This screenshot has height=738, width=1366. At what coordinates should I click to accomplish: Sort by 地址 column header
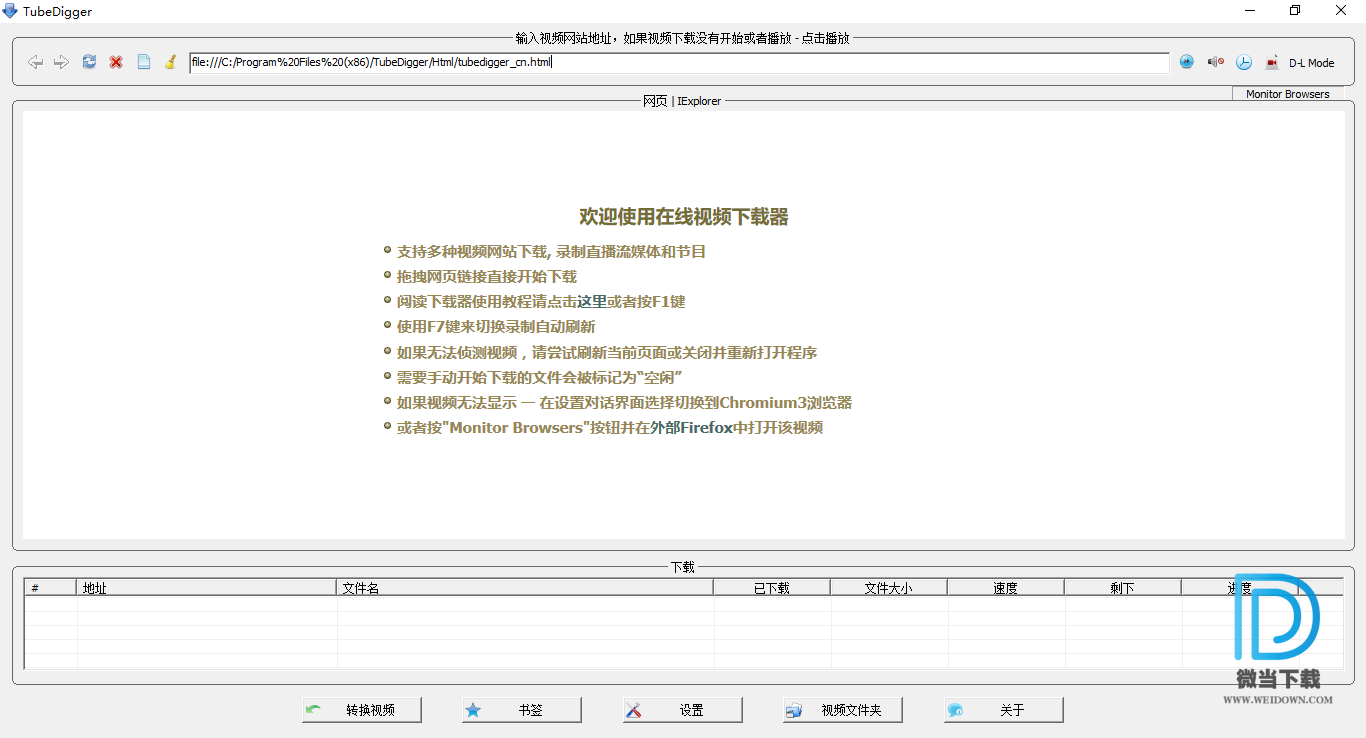(x=206, y=588)
